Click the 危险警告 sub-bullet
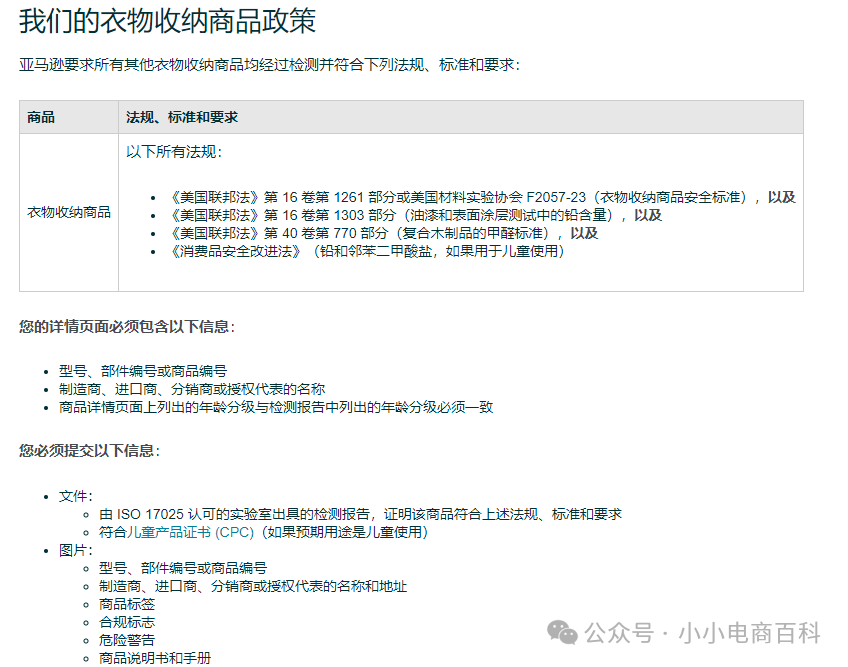Image resolution: width=848 pixels, height=667 pixels. click(x=127, y=640)
